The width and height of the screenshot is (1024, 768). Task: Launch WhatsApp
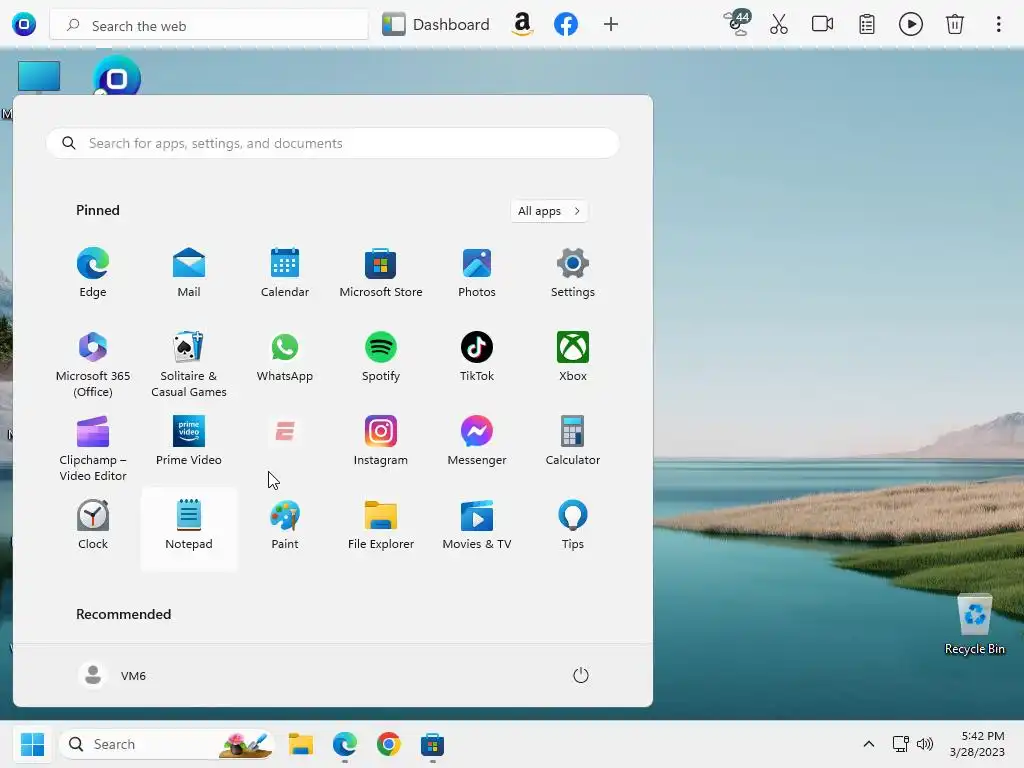[285, 357]
